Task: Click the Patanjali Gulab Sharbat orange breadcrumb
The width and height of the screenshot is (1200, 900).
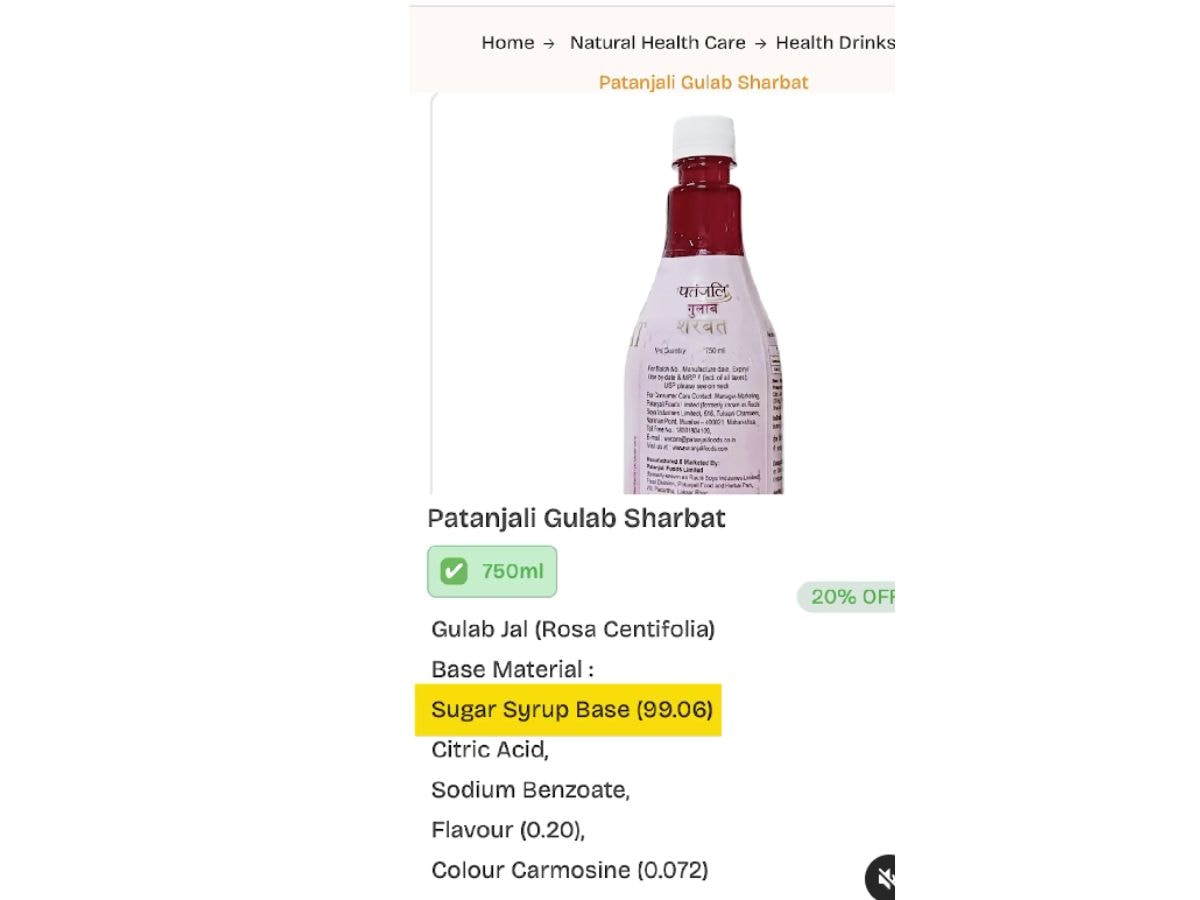Action: tap(703, 83)
